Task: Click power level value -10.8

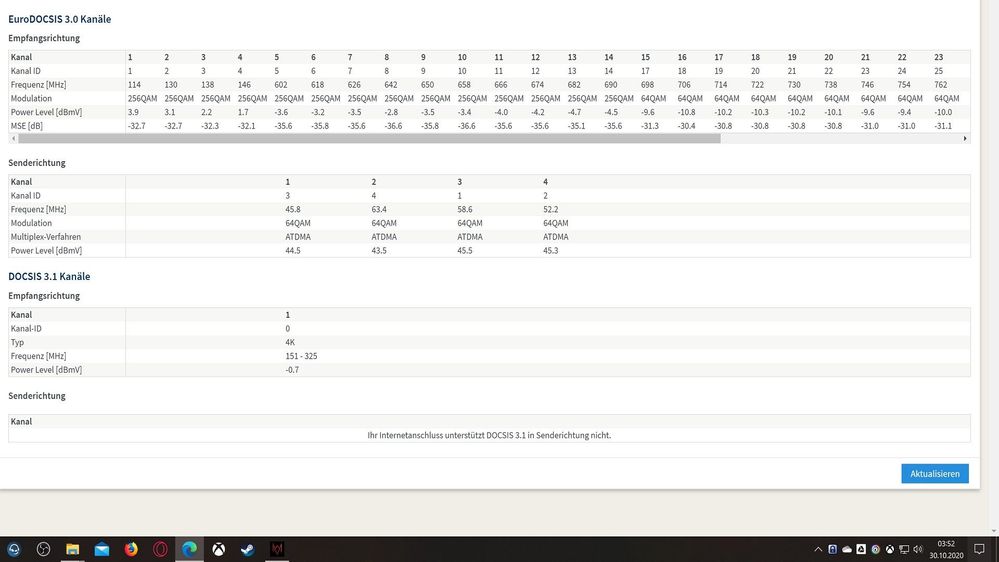Action: (x=686, y=112)
